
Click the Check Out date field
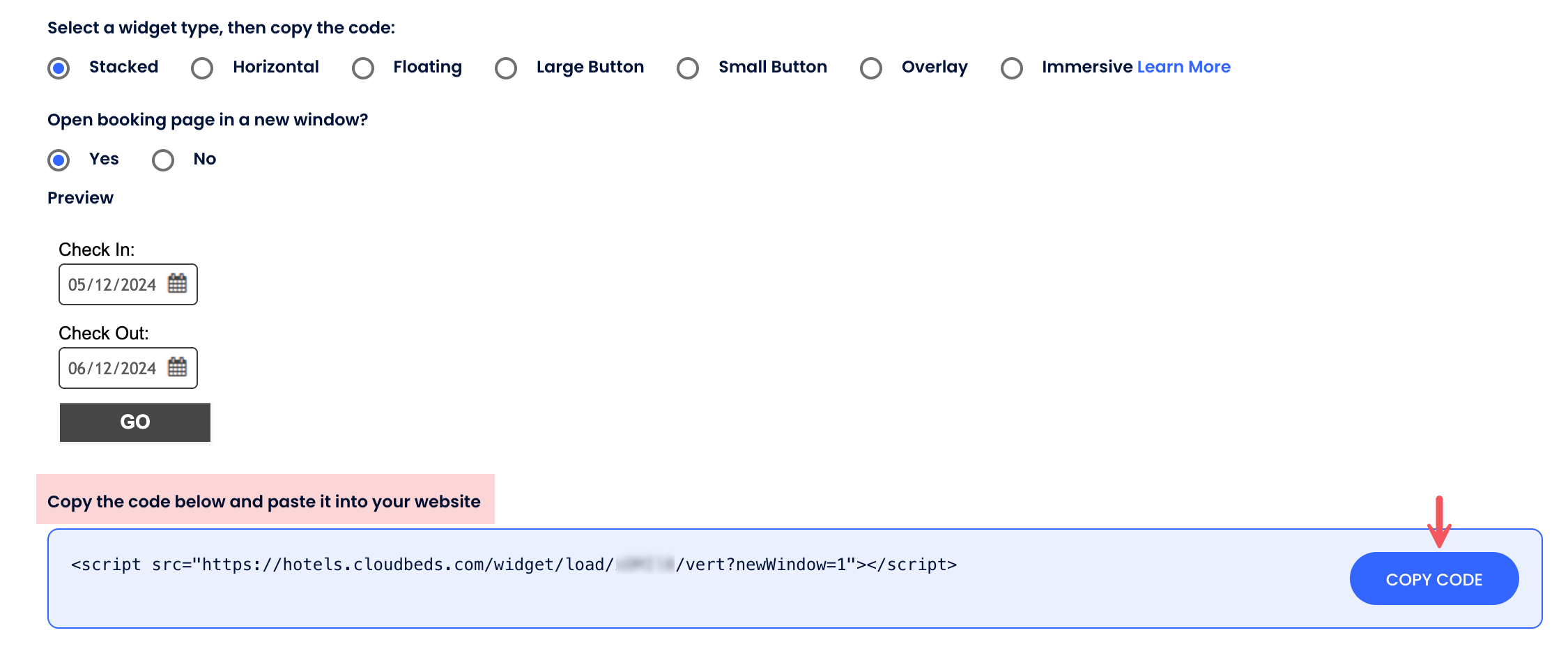[113, 368]
